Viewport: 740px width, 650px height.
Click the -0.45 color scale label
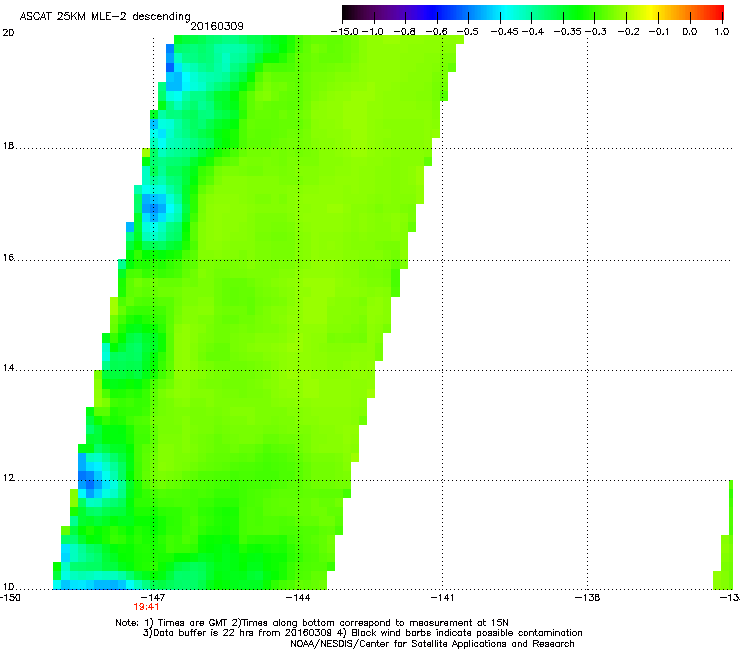[505, 32]
